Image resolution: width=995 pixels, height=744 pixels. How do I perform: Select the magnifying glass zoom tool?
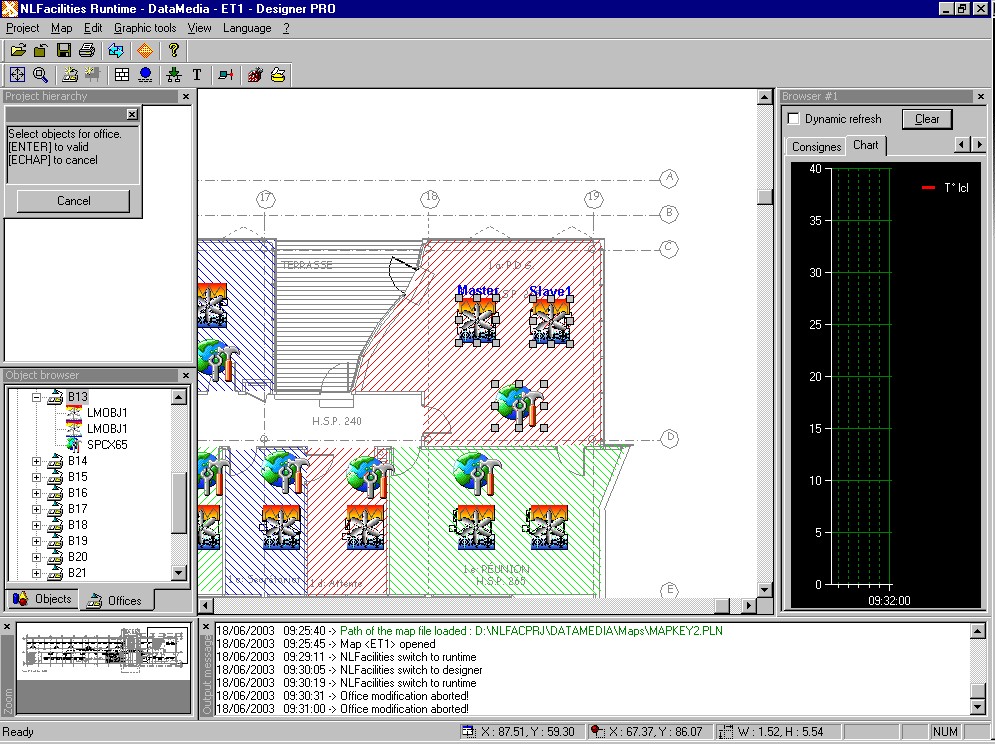coord(40,75)
